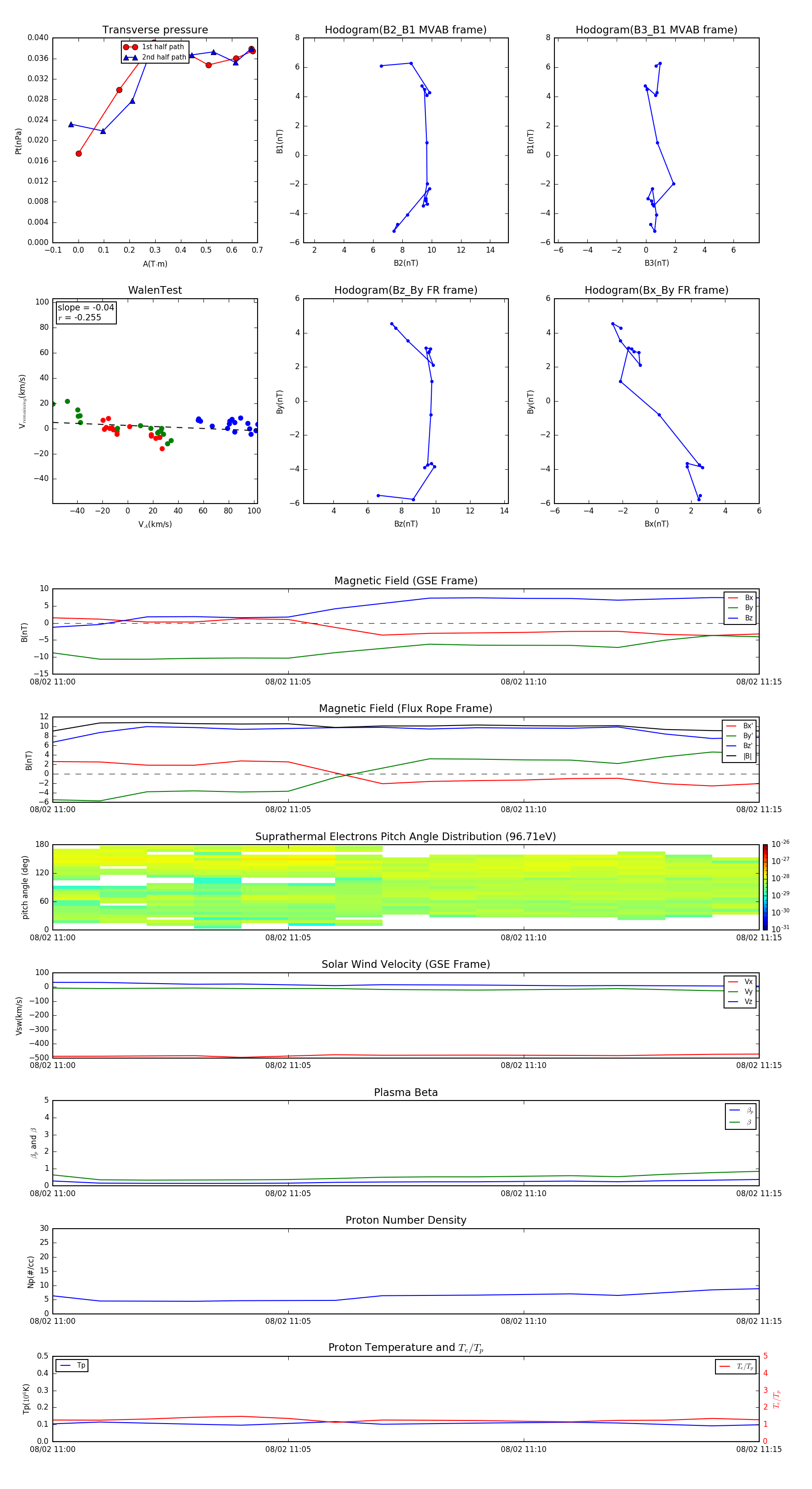Click the |B| legend entry in Flux Rope plot
812x1489 pixels.
coord(740,756)
